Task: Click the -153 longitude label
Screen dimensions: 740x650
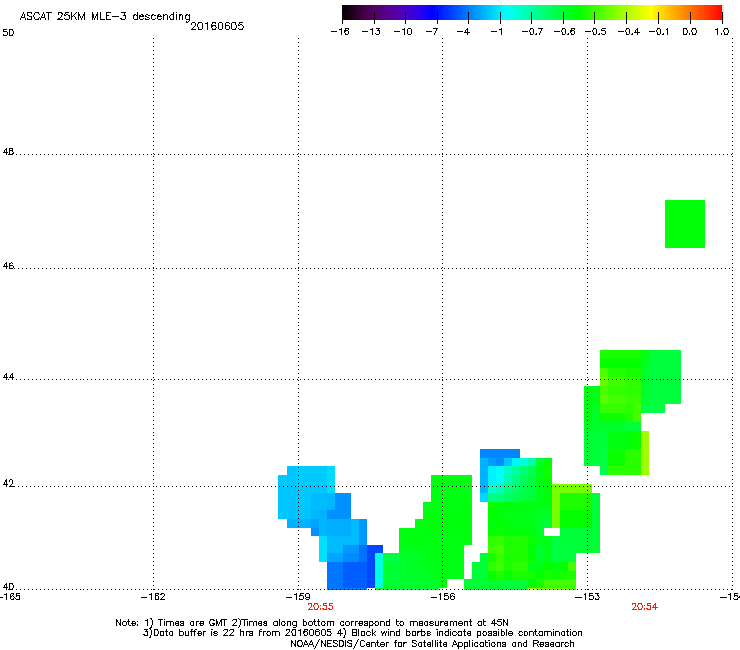Action: [588, 597]
